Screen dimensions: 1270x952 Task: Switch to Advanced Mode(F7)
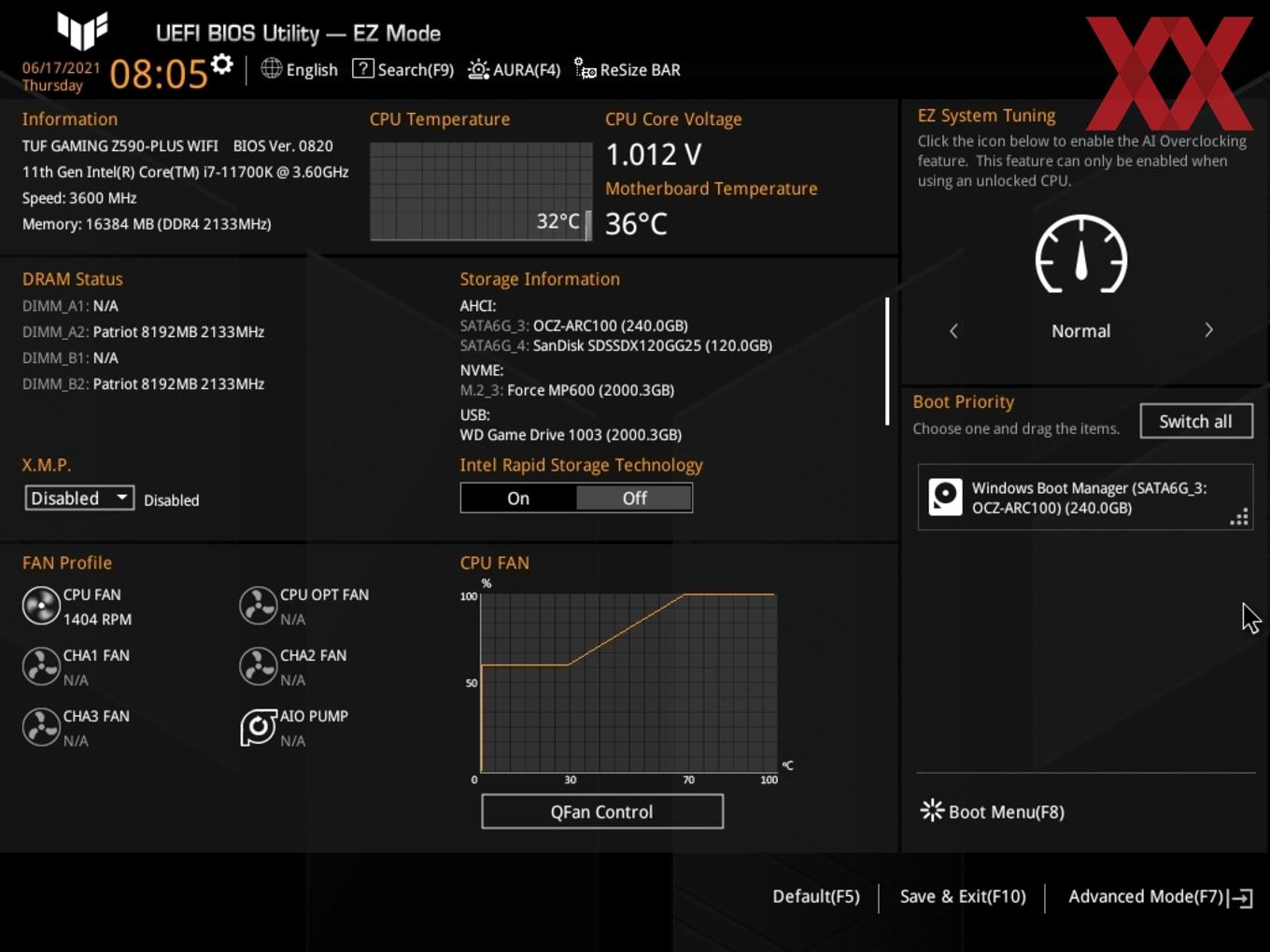point(1146,896)
